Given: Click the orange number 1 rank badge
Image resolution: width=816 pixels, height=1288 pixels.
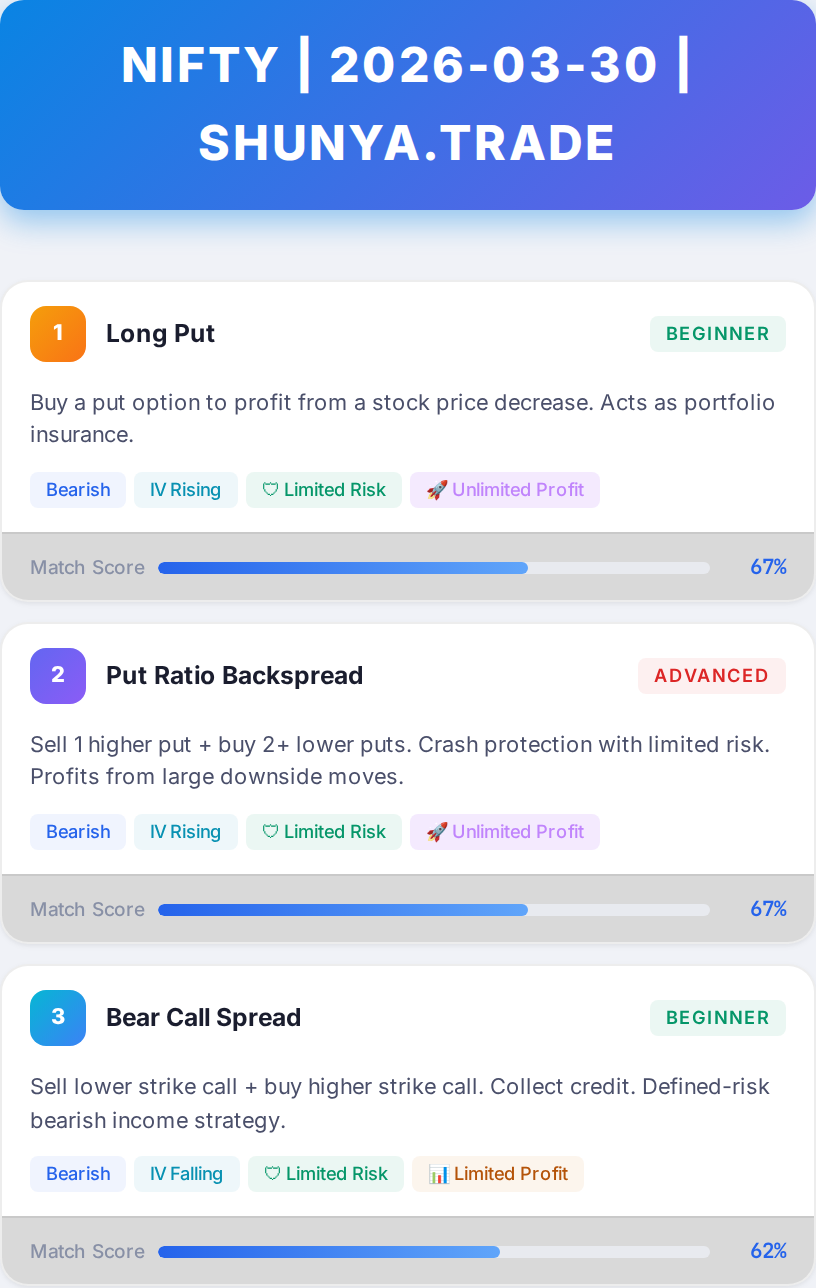Looking at the screenshot, I should click(x=58, y=333).
